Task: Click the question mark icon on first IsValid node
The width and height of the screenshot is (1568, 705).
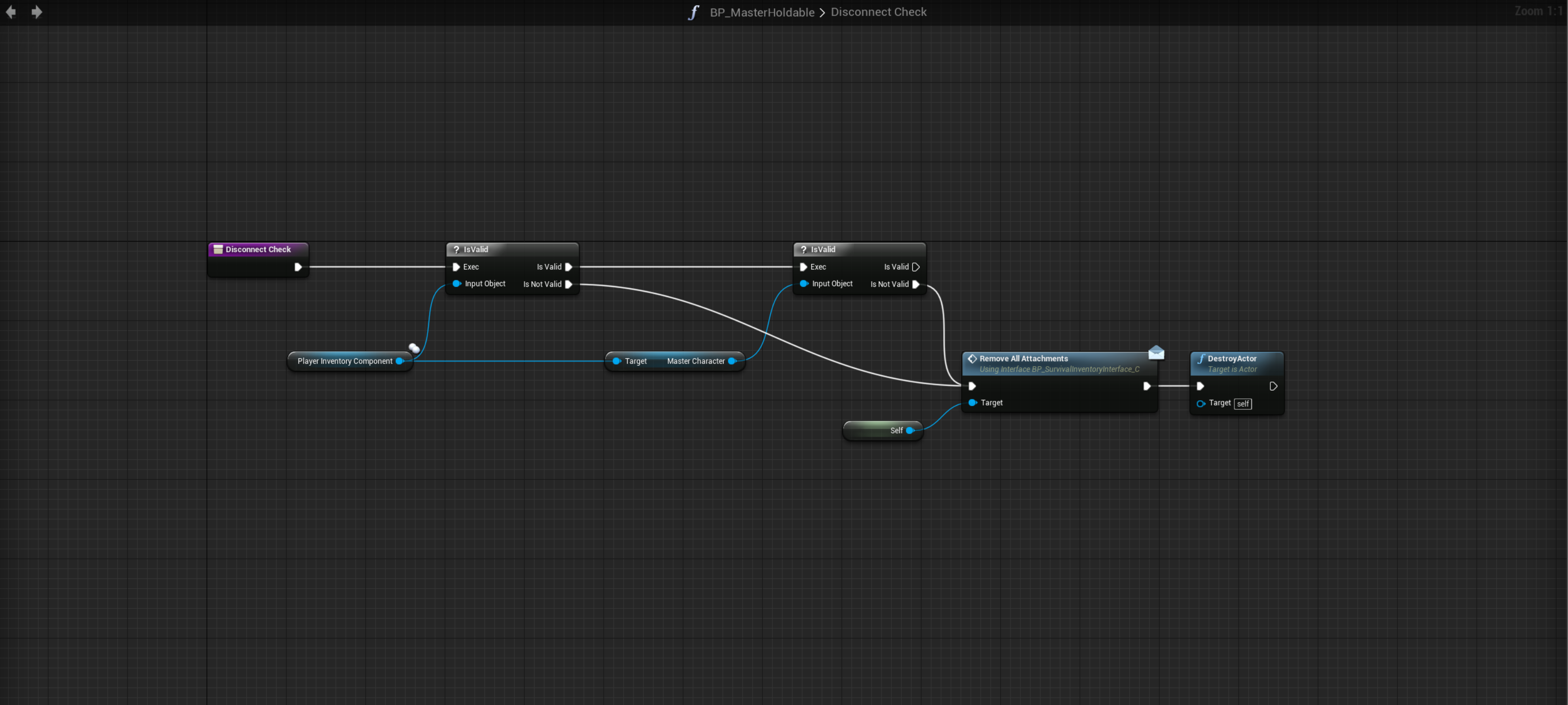Action: point(456,250)
